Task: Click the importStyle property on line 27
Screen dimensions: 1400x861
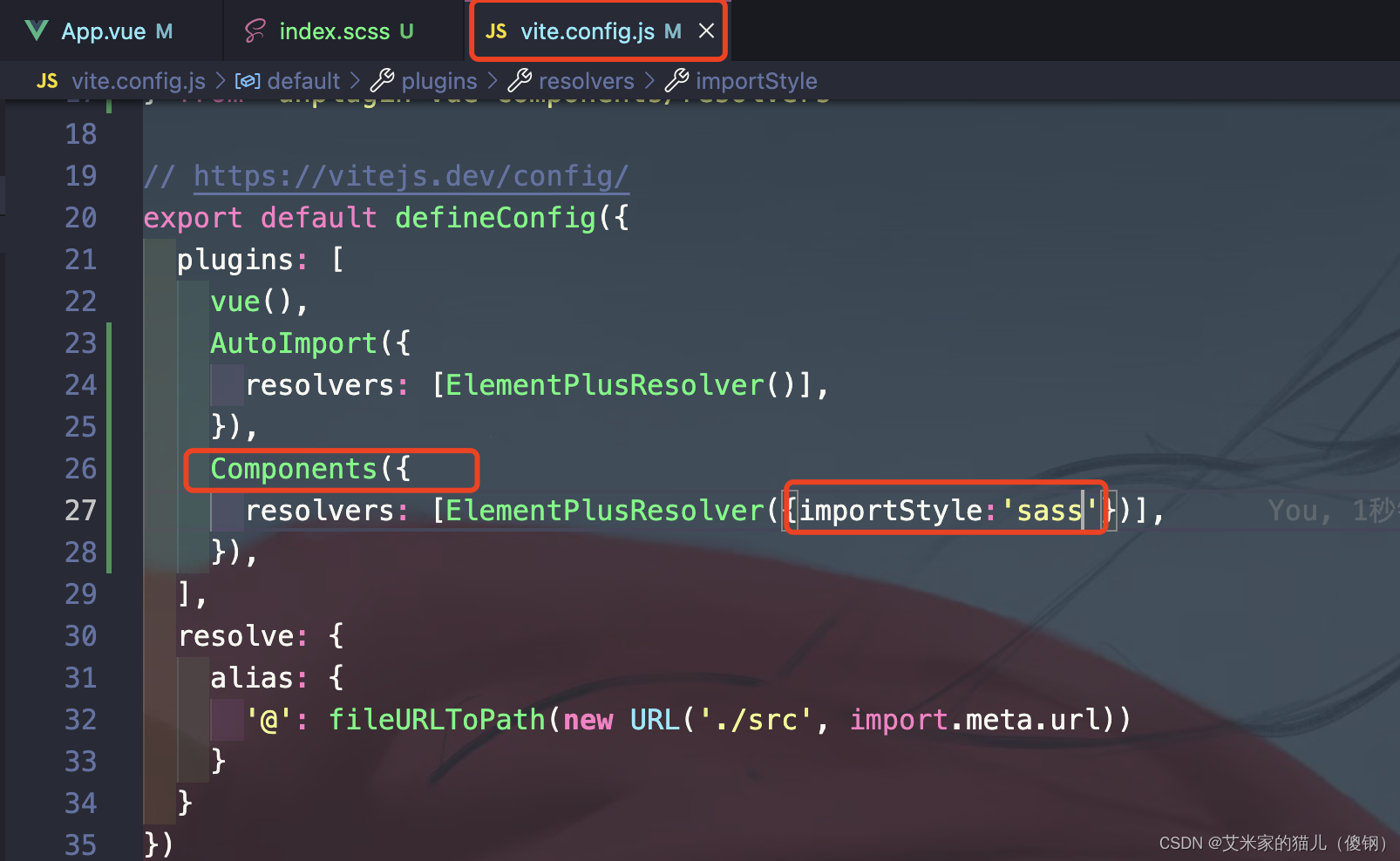Action: (x=892, y=511)
